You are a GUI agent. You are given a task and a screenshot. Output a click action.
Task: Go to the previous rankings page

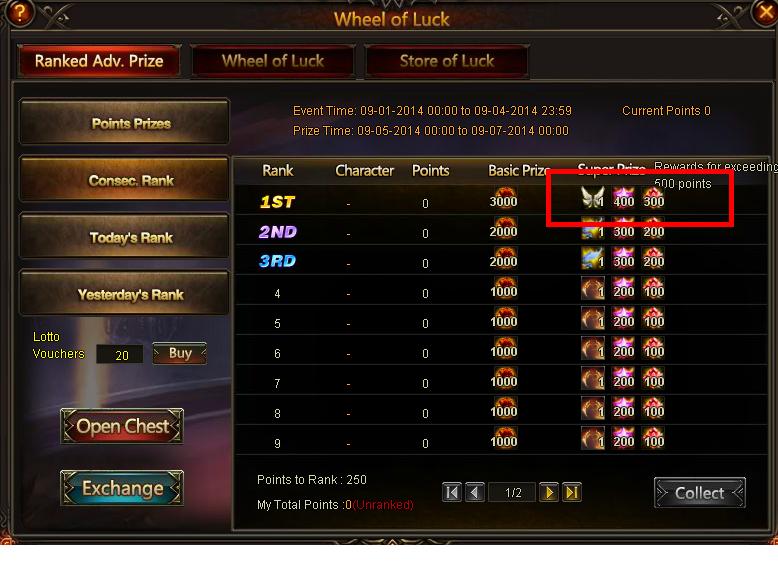point(475,492)
